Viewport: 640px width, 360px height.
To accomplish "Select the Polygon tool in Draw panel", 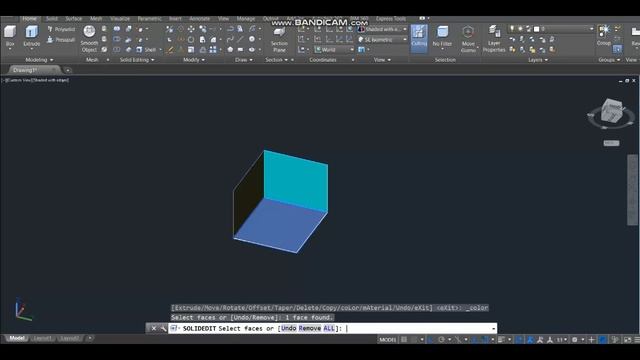I will click(x=230, y=50).
